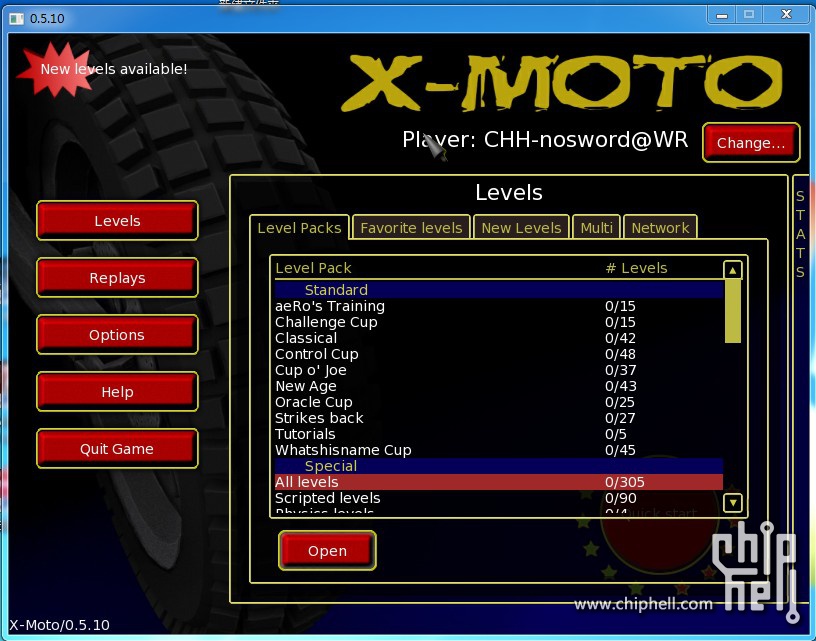Select the Scripted levels pack
The width and height of the screenshot is (816, 641).
(499, 498)
